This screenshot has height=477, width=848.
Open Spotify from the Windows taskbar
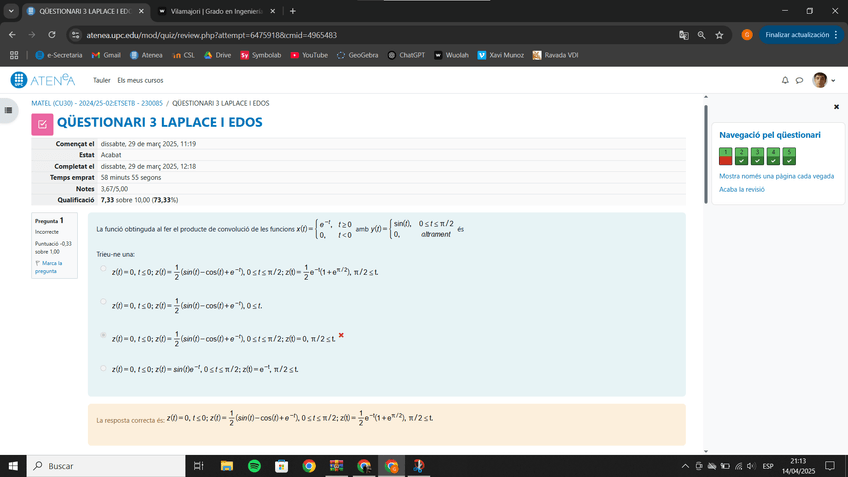coord(254,466)
